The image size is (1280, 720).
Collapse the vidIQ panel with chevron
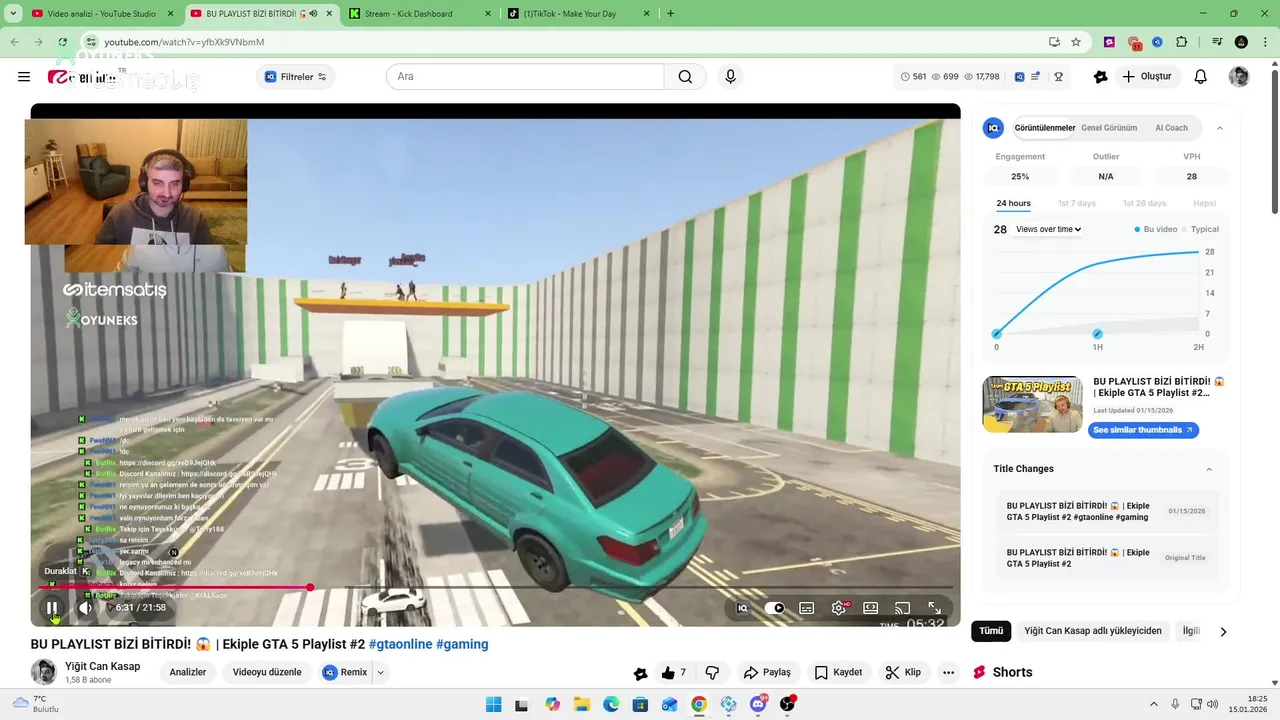pyautogui.click(x=1219, y=128)
